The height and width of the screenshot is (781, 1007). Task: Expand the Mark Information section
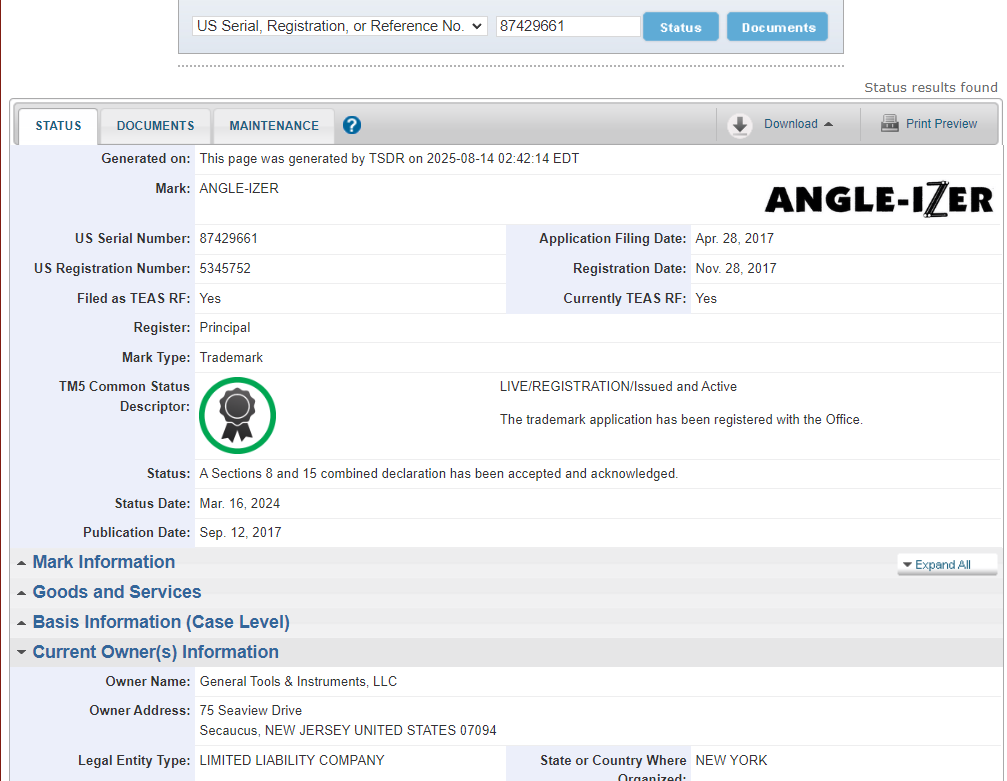point(103,562)
